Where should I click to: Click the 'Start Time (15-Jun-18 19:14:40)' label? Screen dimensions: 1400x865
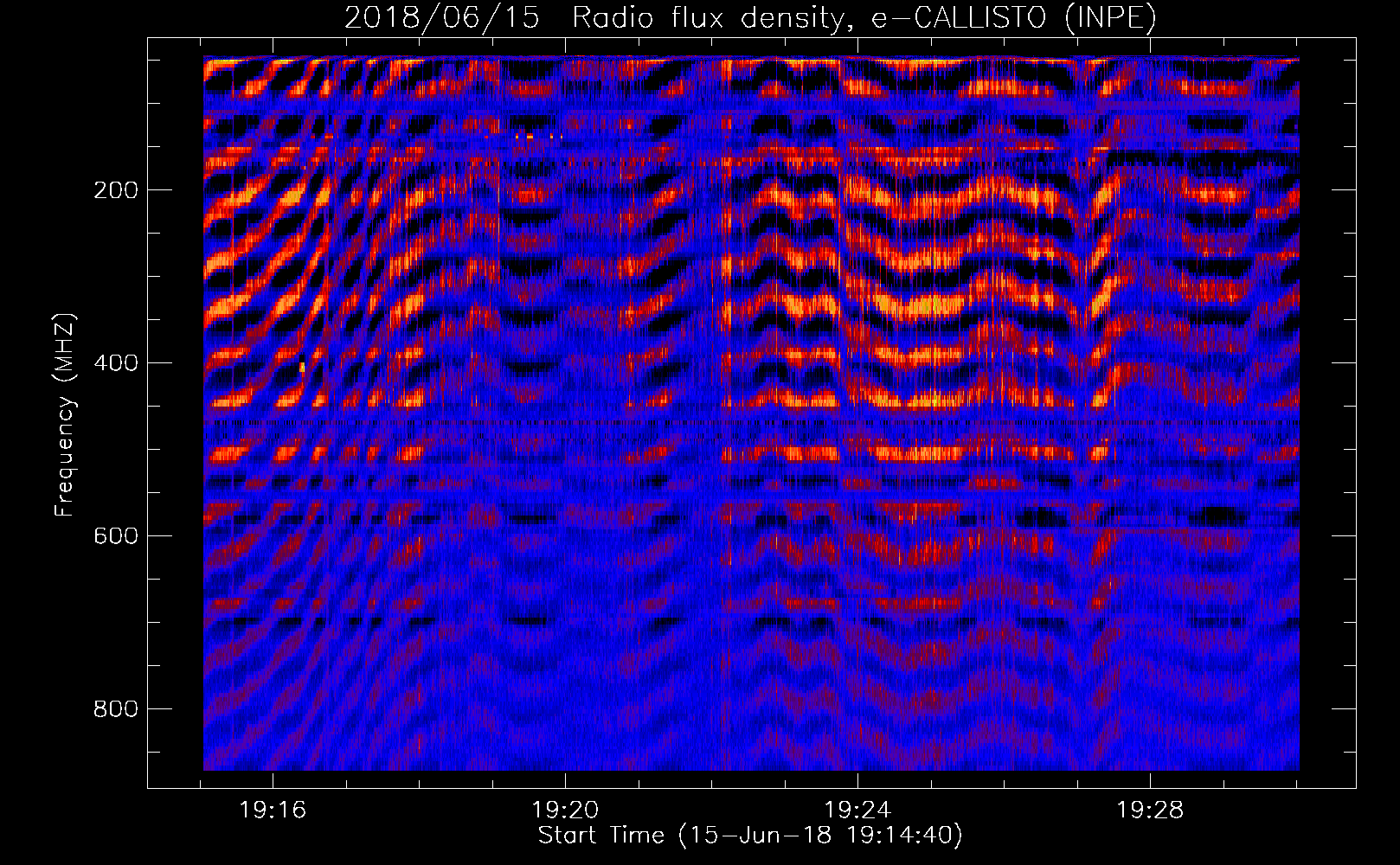pos(750,836)
